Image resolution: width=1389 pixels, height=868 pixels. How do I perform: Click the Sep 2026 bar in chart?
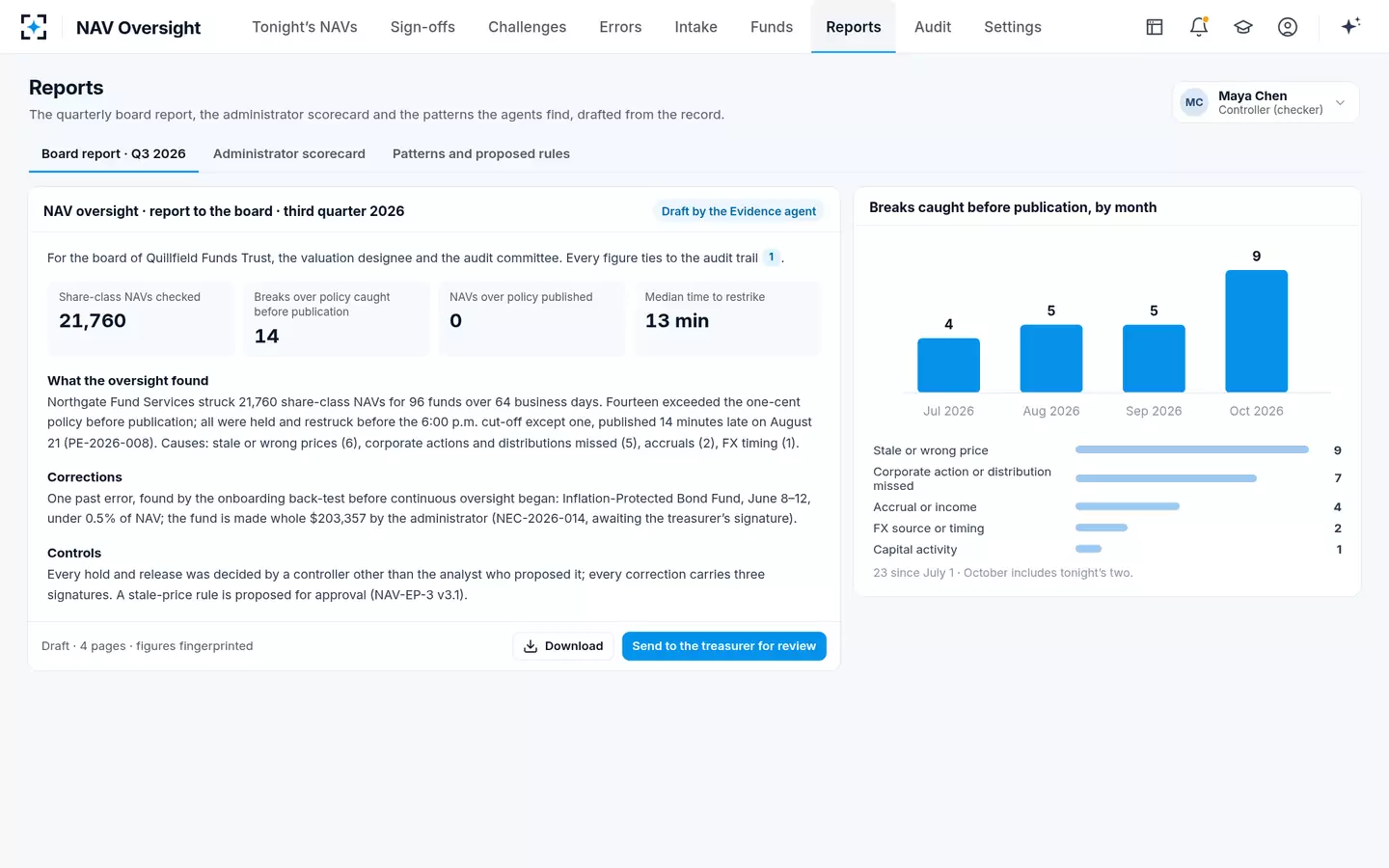click(1154, 358)
